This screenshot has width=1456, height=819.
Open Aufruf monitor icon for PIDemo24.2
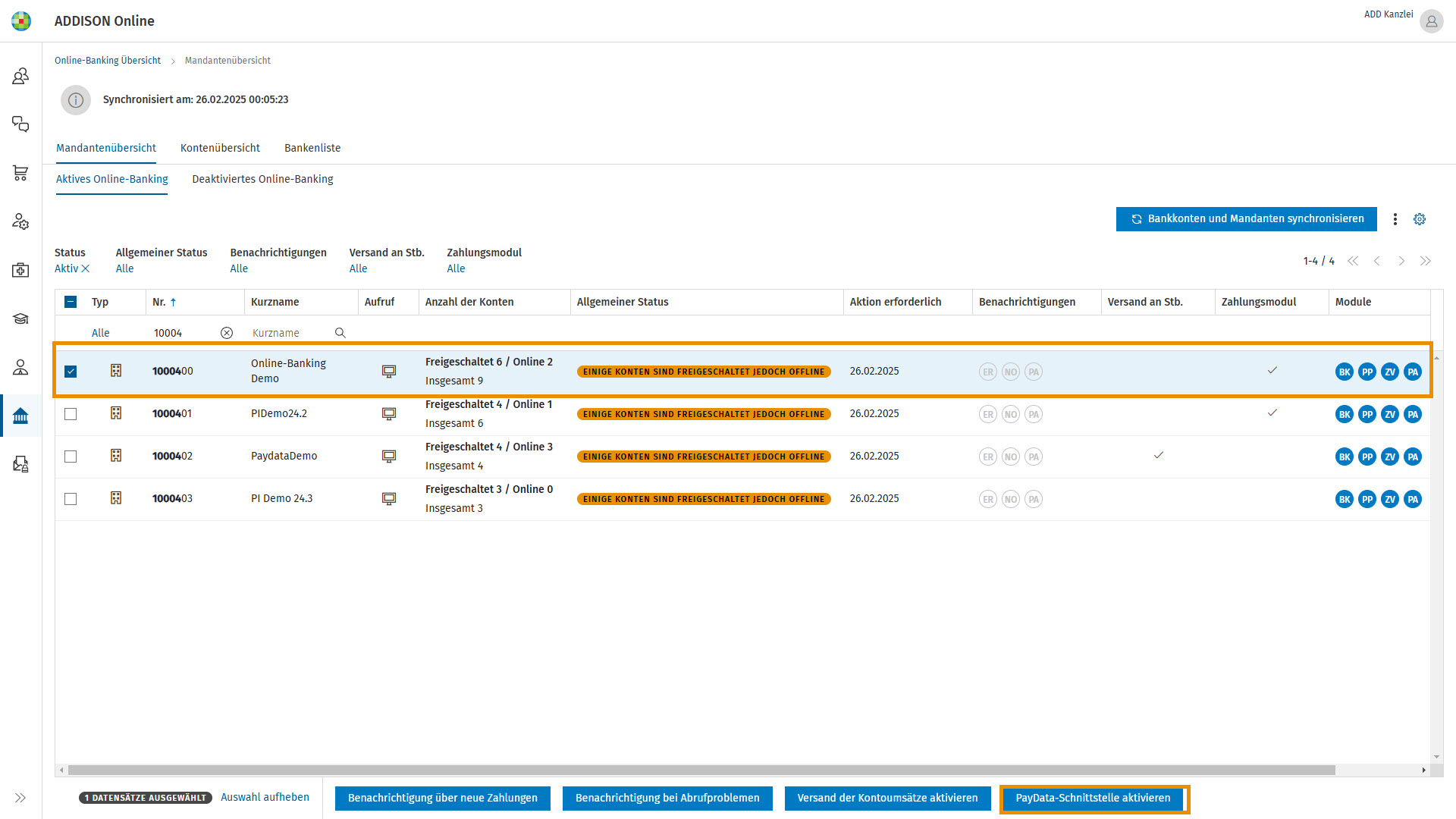(x=389, y=414)
